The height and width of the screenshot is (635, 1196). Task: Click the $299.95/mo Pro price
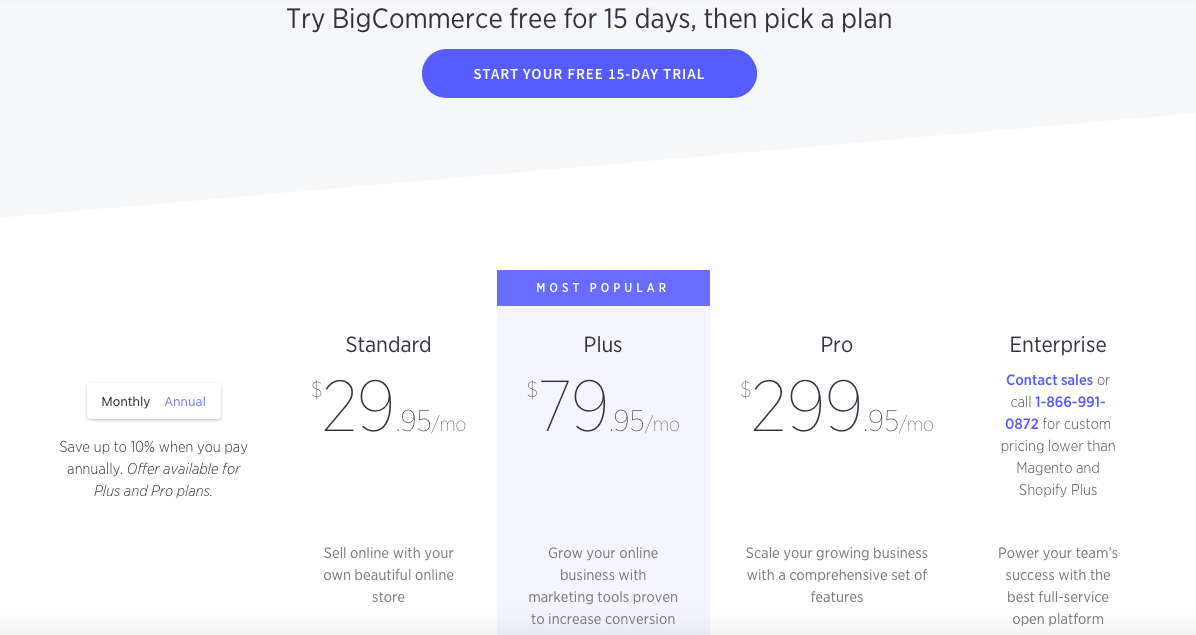point(837,408)
